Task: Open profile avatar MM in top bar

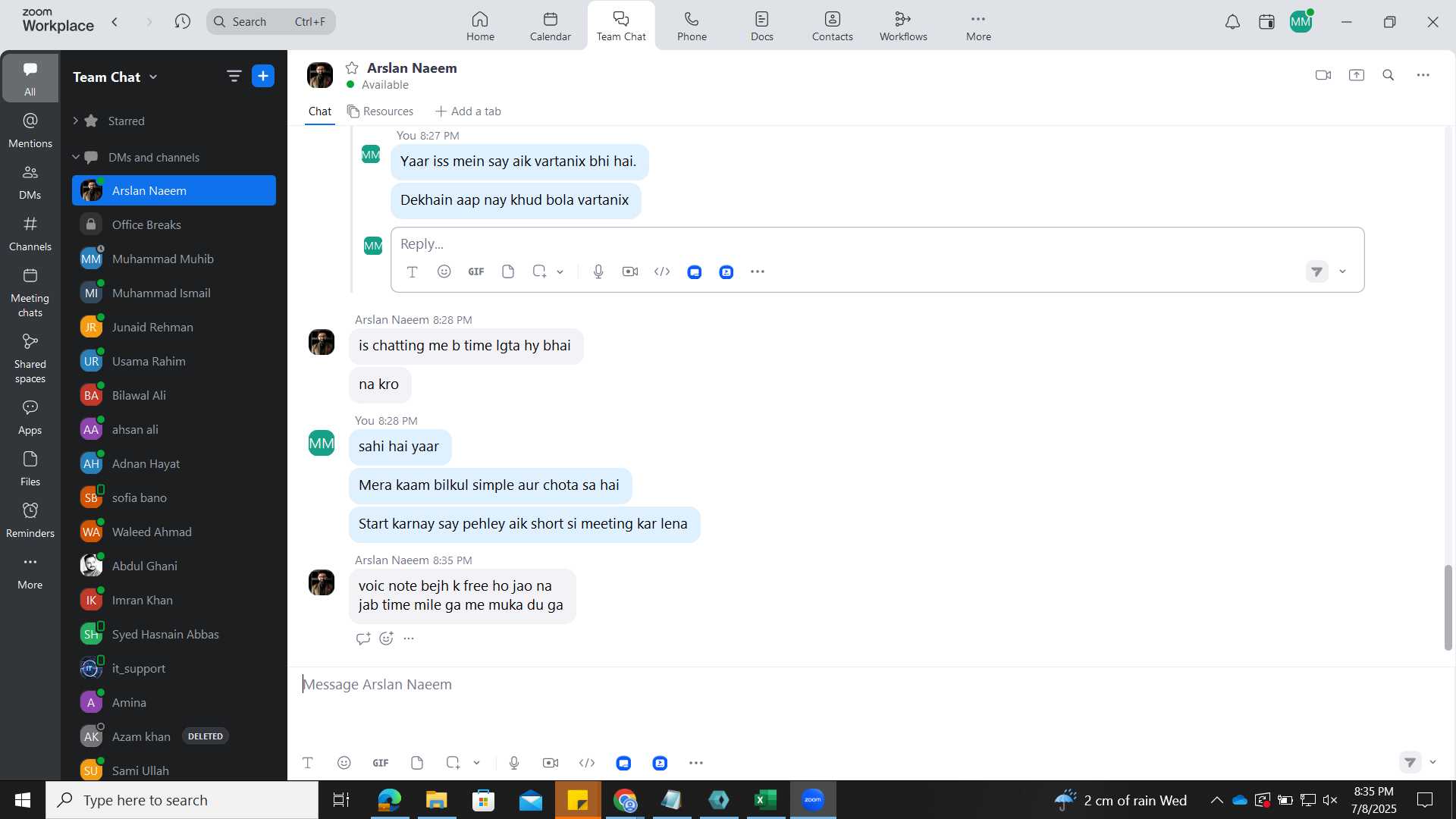Action: [x=1301, y=22]
